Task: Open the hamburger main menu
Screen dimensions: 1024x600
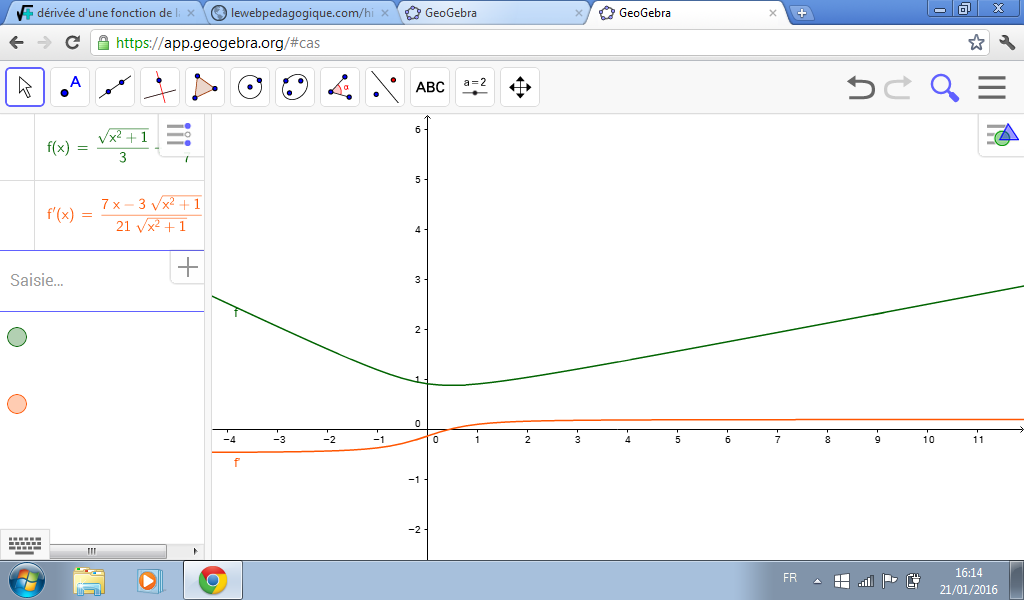Action: point(991,88)
